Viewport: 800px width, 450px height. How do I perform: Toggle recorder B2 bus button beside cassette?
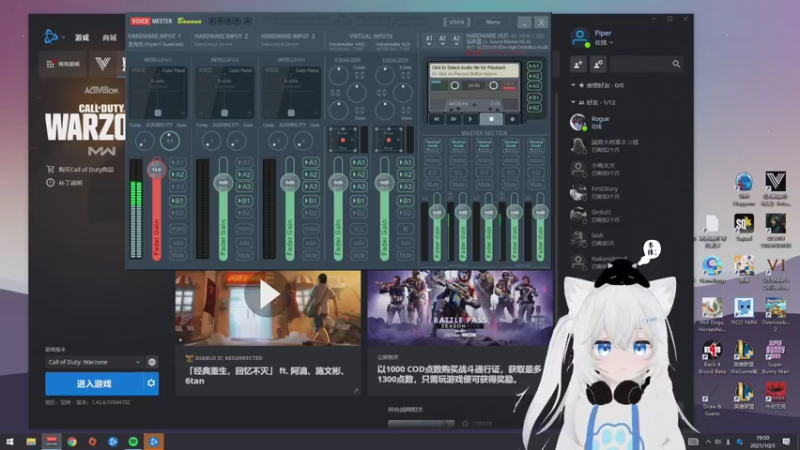(x=534, y=108)
